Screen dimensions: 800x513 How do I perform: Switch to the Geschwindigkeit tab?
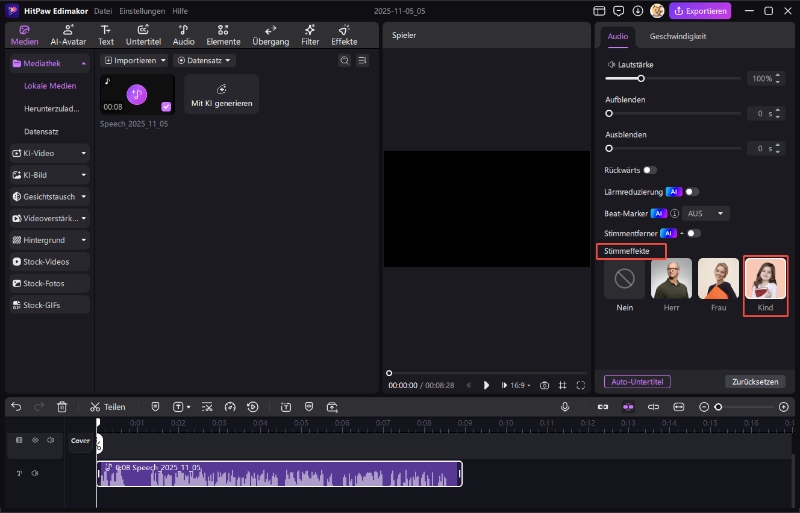(x=678, y=36)
